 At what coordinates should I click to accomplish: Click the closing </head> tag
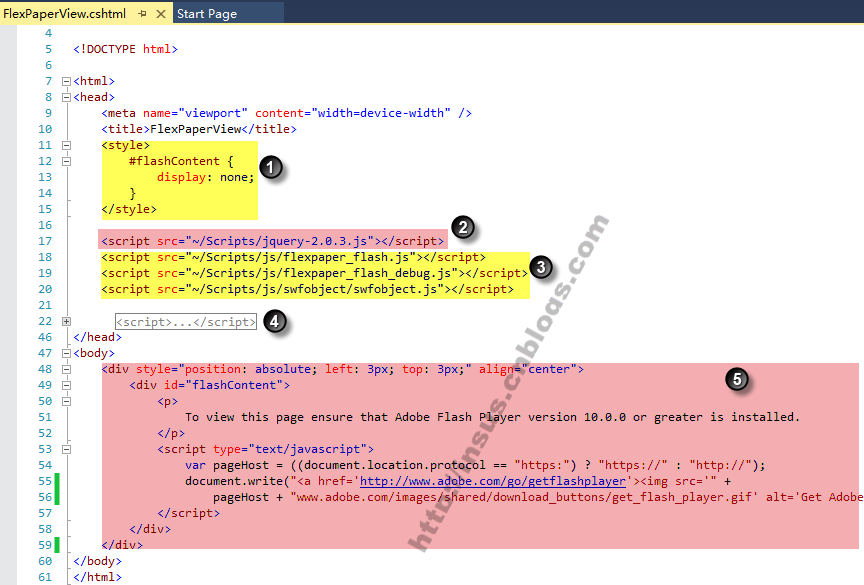[x=98, y=337]
